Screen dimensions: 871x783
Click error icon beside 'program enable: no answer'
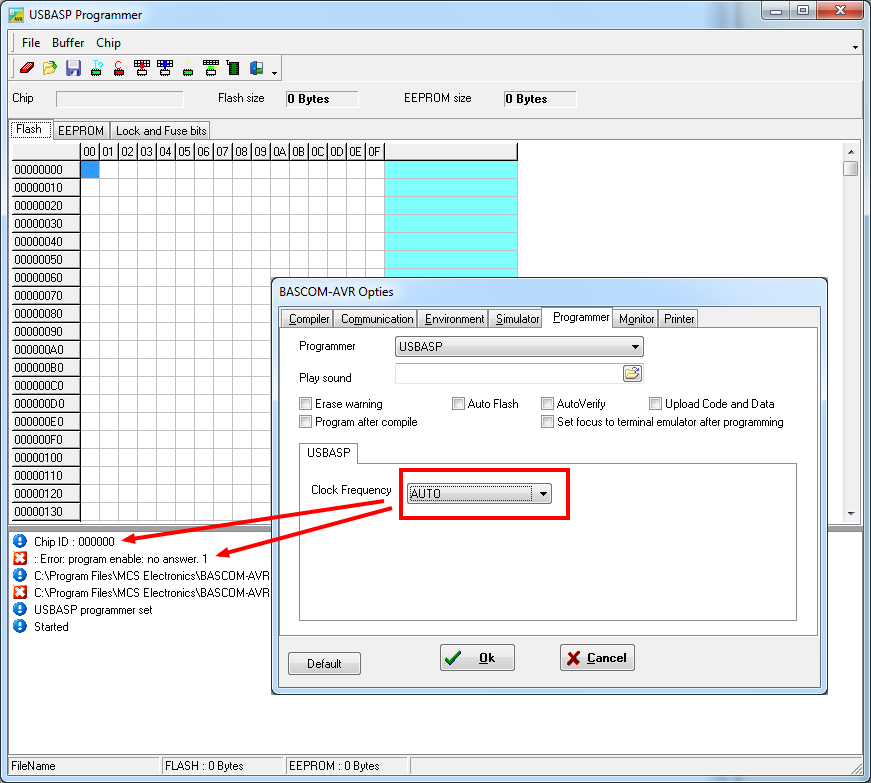coord(20,558)
